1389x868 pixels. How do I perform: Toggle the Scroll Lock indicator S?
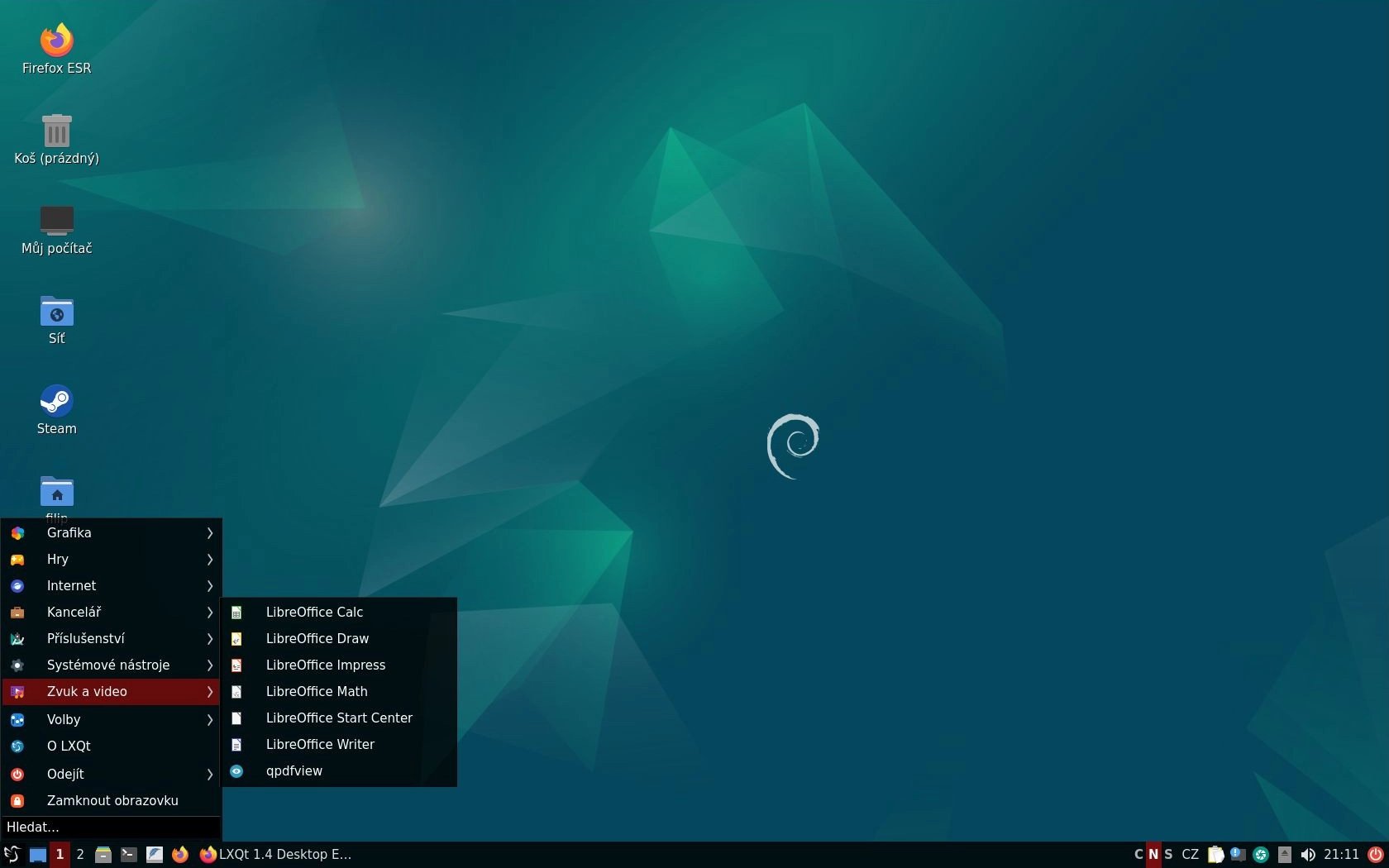[x=1168, y=854]
